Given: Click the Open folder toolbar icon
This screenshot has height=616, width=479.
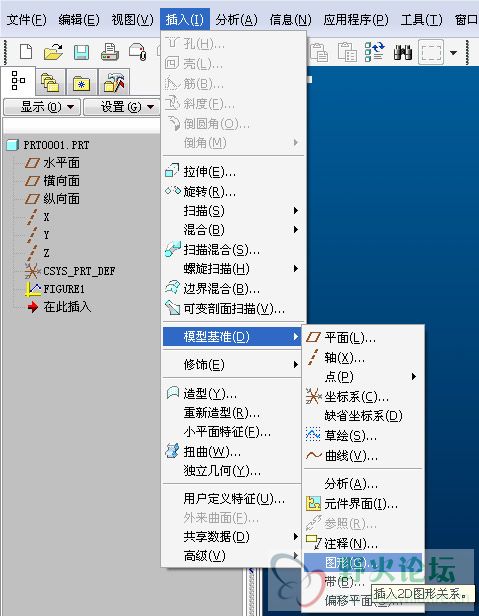Looking at the screenshot, I should click(53, 52).
